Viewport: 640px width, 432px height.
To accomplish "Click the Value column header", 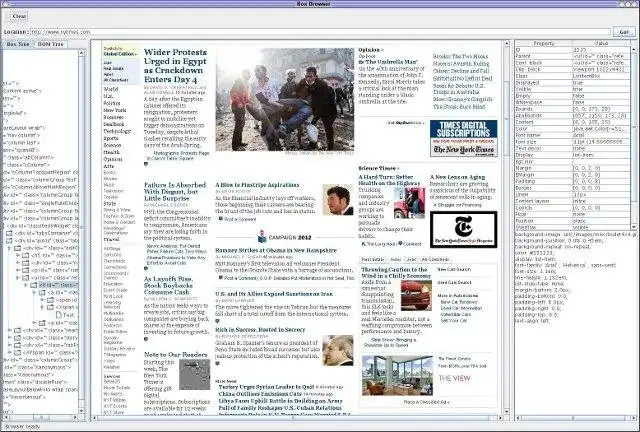I will [601, 43].
